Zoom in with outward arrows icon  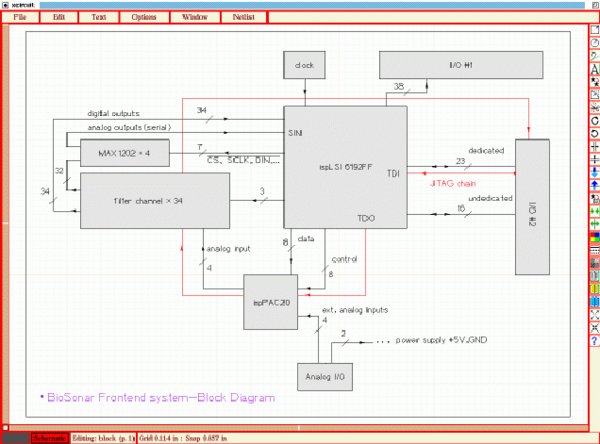(x=595, y=315)
